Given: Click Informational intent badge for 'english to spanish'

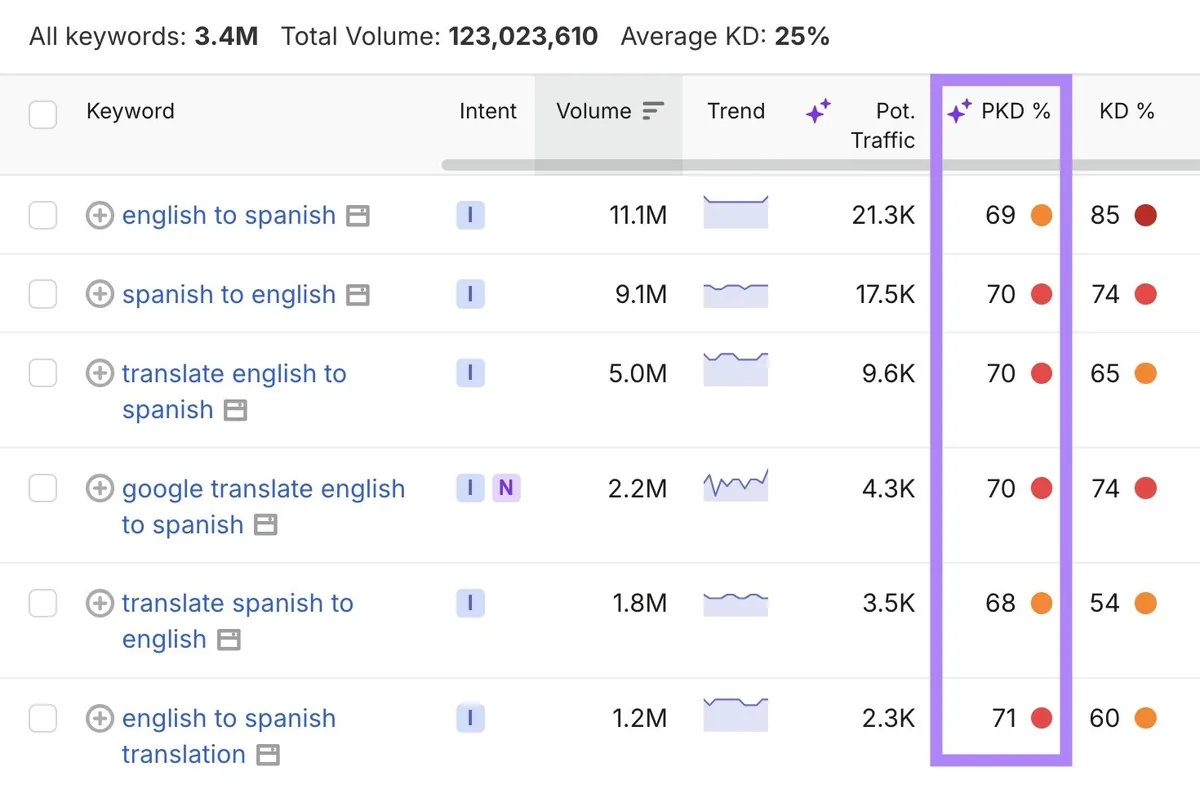Looking at the screenshot, I should (x=470, y=215).
